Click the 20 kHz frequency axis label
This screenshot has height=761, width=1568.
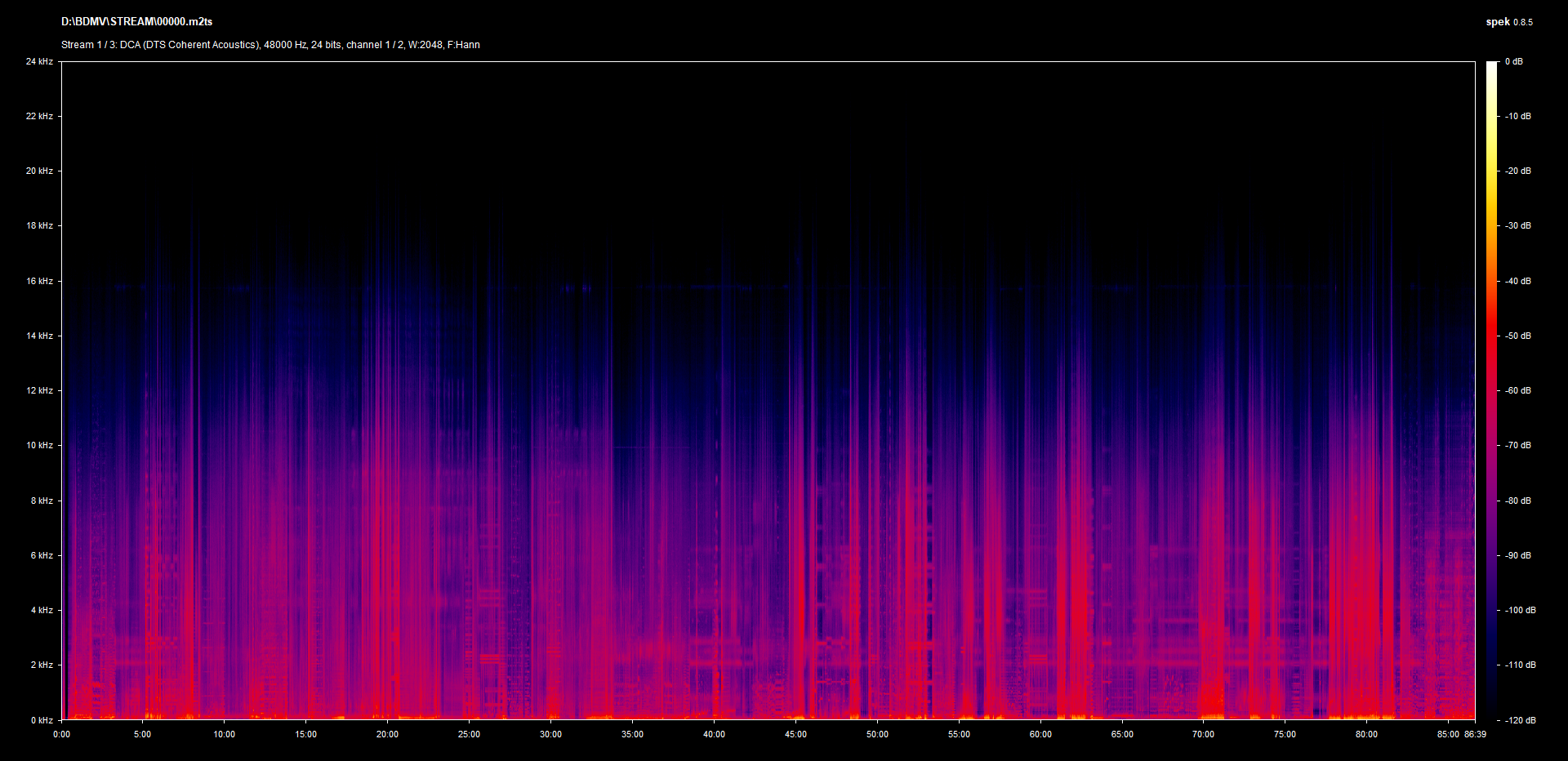click(39, 171)
